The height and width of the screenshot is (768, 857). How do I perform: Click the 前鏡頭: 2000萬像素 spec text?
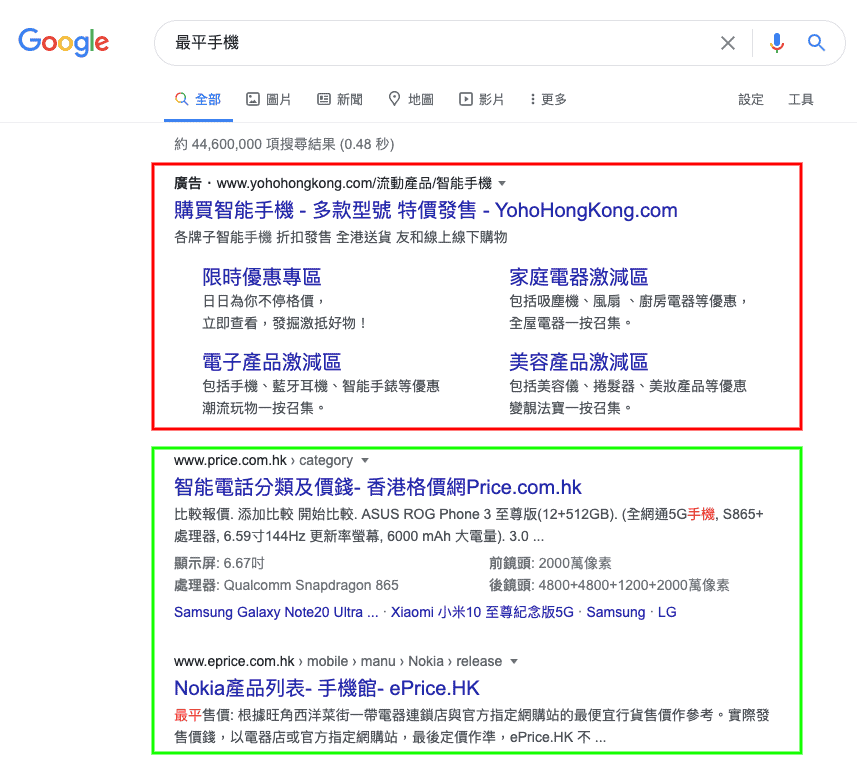[x=550, y=563]
